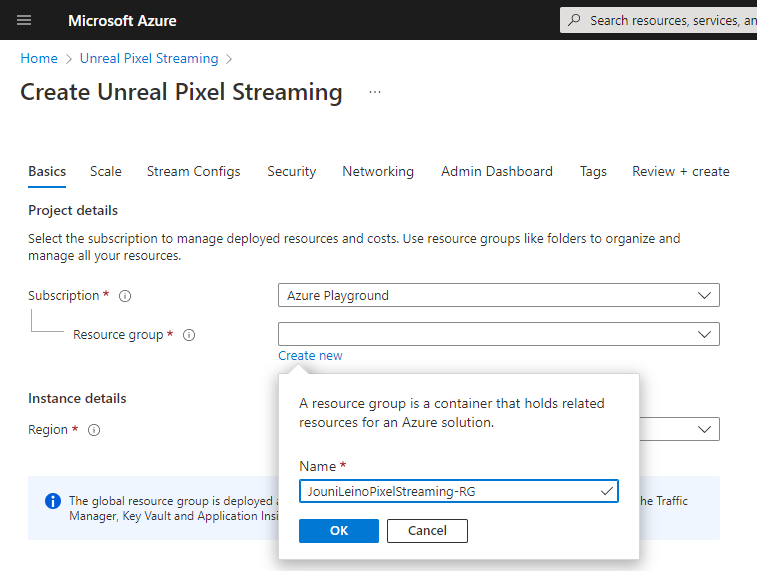Go to the Networking tab
757x571 pixels.
point(378,171)
